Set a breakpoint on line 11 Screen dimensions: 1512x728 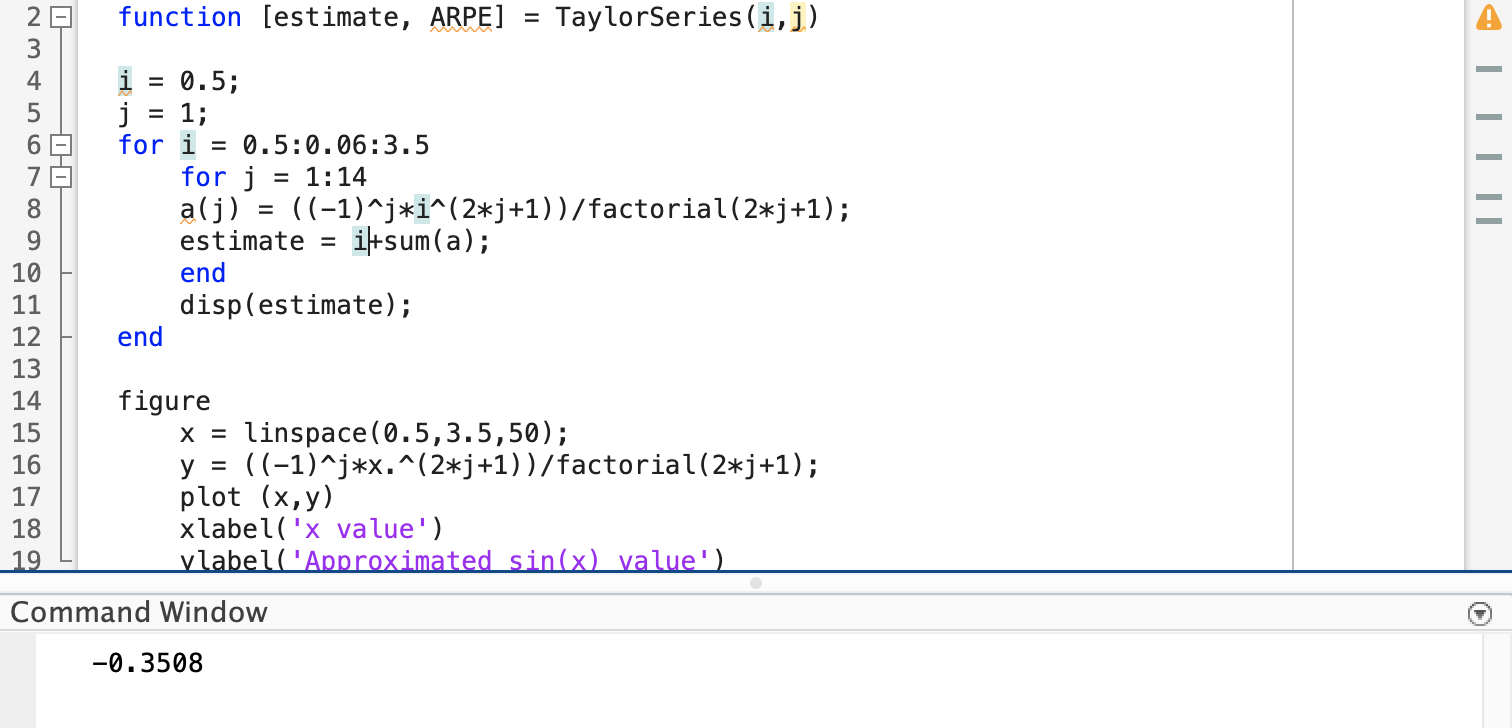coord(55,305)
